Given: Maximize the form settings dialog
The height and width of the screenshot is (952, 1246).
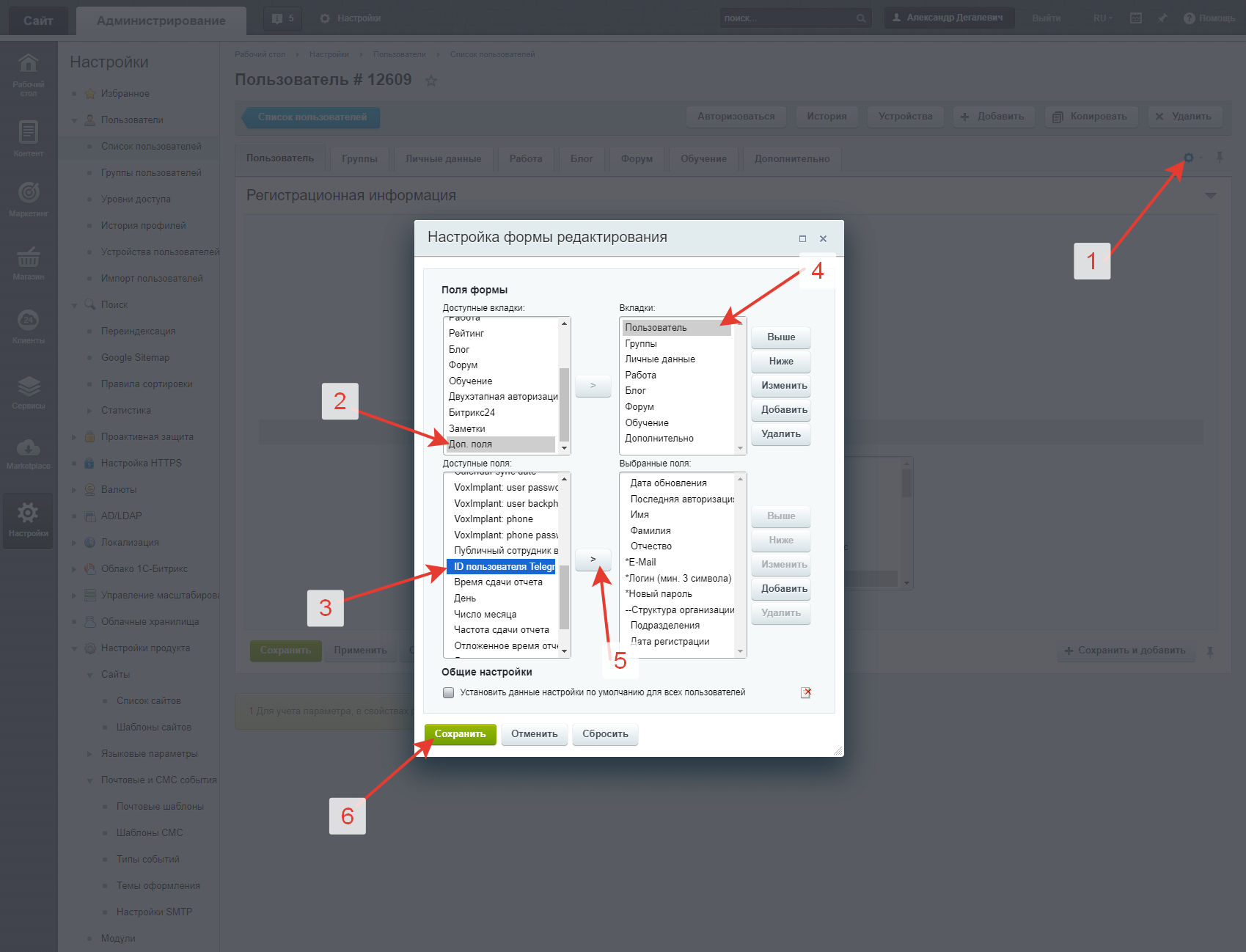Looking at the screenshot, I should click(x=802, y=238).
